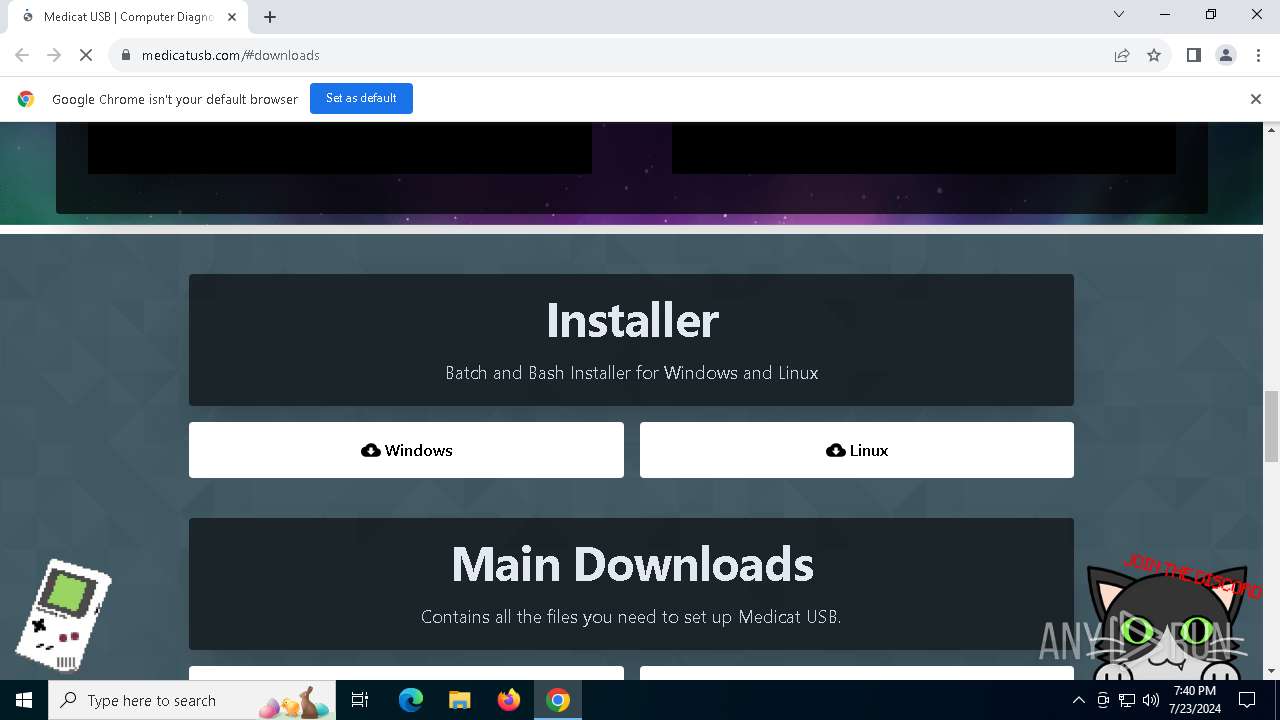This screenshot has height=720, width=1280.
Task: Go forward one page
Action: 54,55
